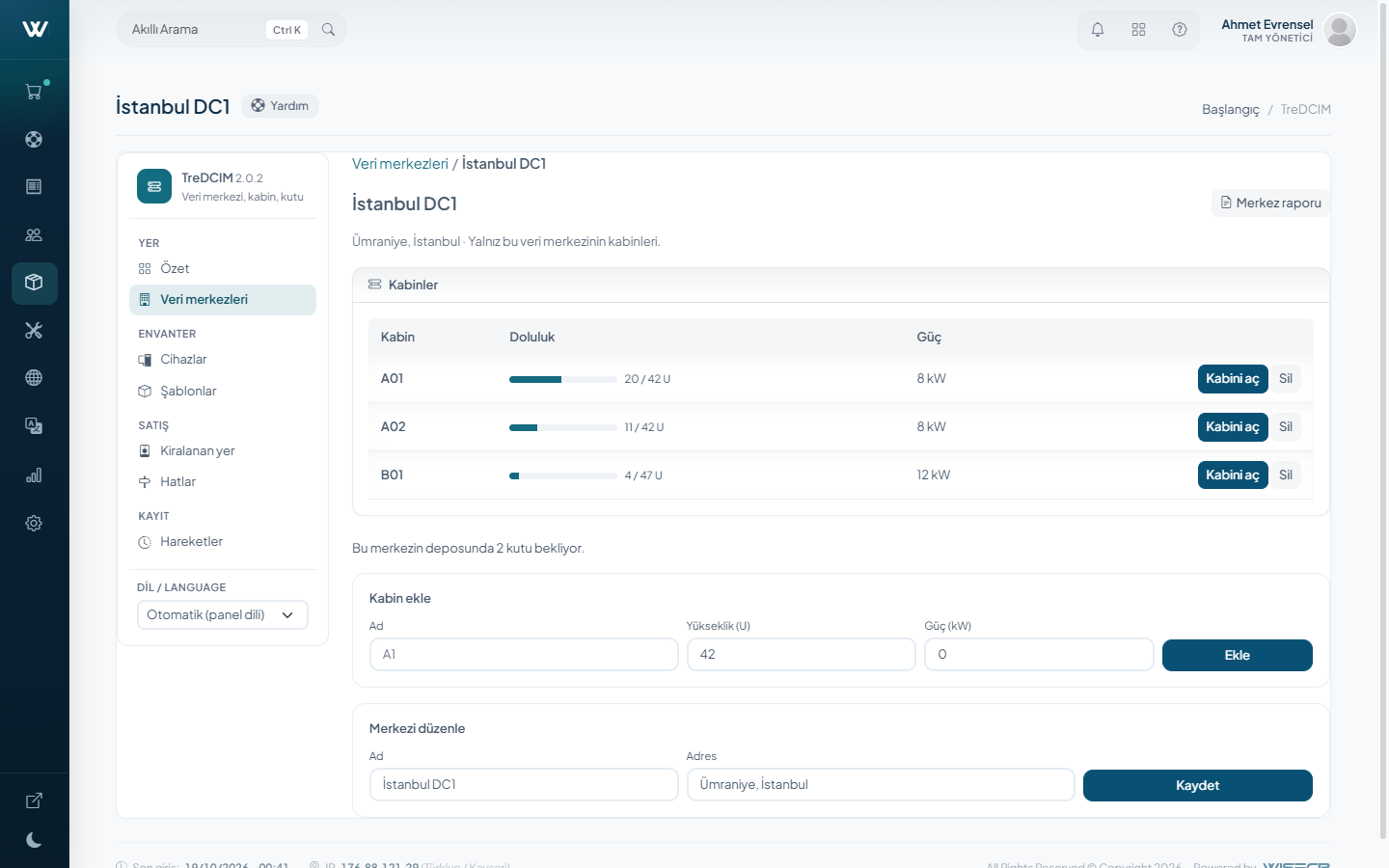The height and width of the screenshot is (868, 1389).
Task: Open the bar chart statistics icon
Action: (34, 475)
